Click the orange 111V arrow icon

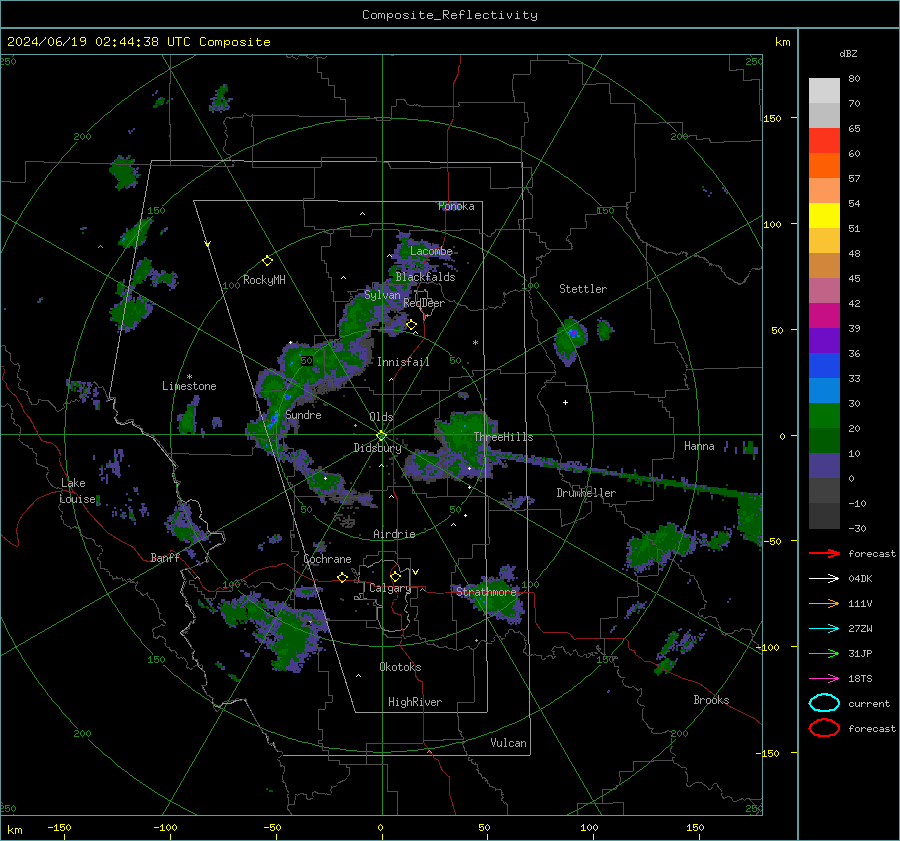[824, 603]
